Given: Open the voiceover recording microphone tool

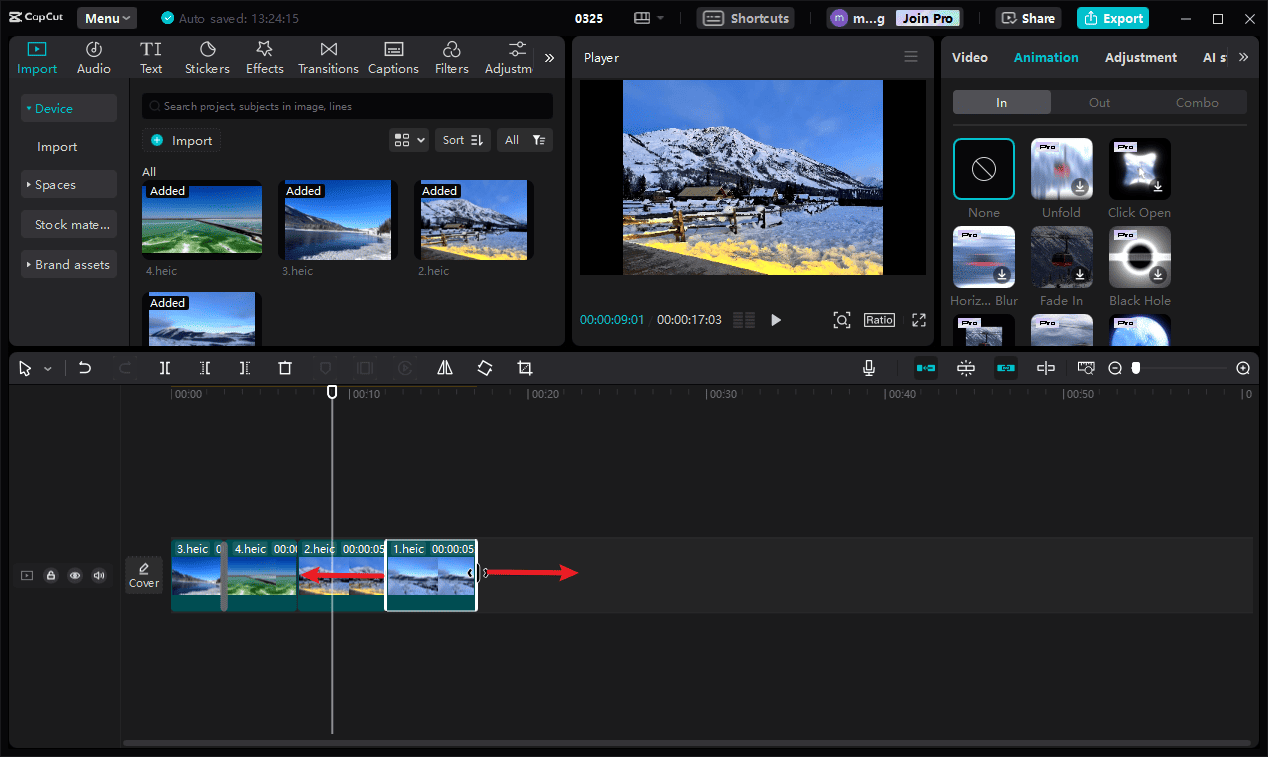Looking at the screenshot, I should (x=868, y=368).
